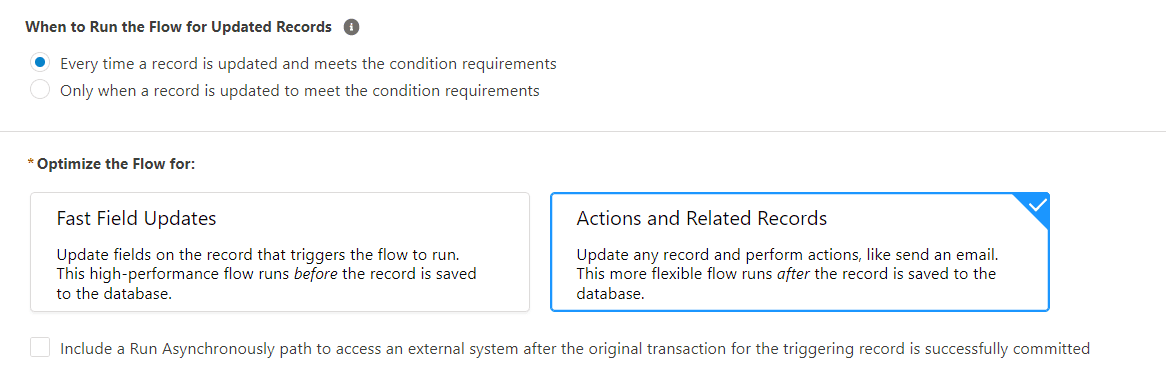Click the horizontal divider between sections
Image resolution: width=1166 pixels, height=367 pixels.
pyautogui.click(x=583, y=132)
